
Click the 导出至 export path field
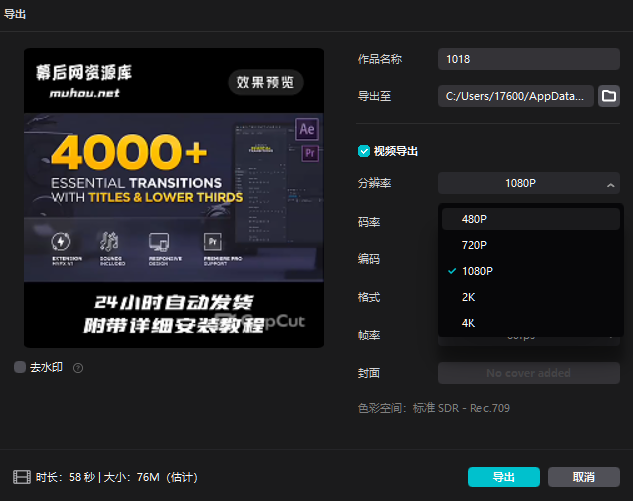[515, 96]
